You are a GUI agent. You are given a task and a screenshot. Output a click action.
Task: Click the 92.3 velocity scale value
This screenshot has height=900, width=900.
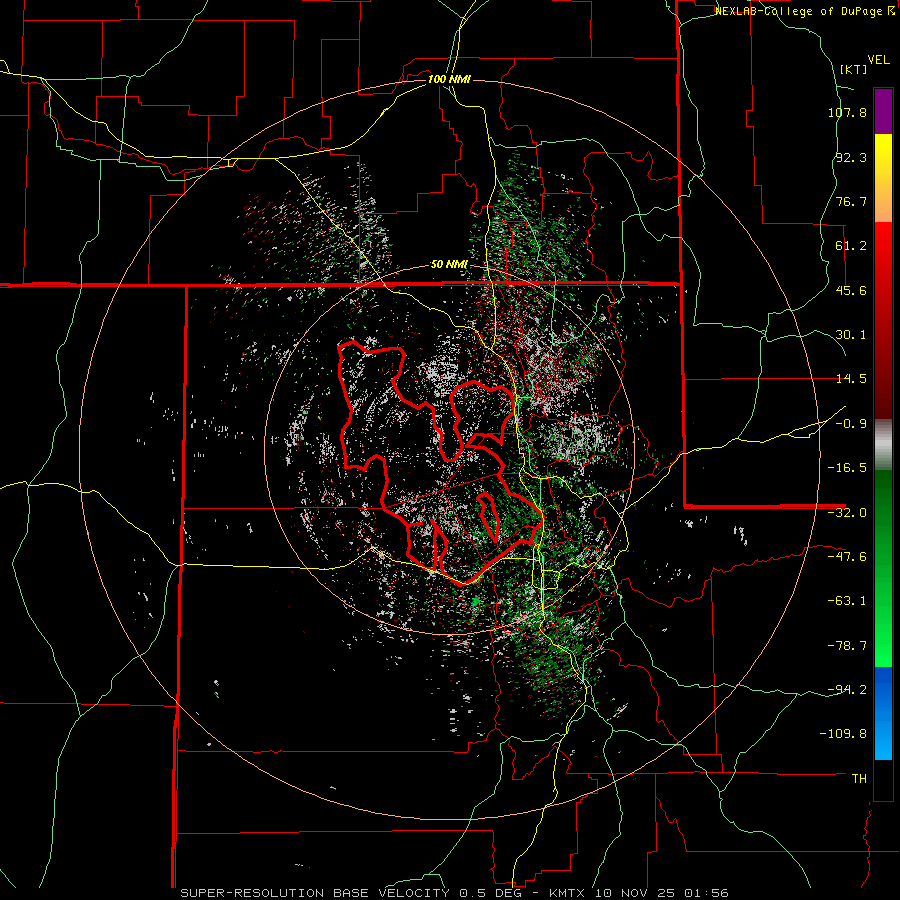pos(851,157)
